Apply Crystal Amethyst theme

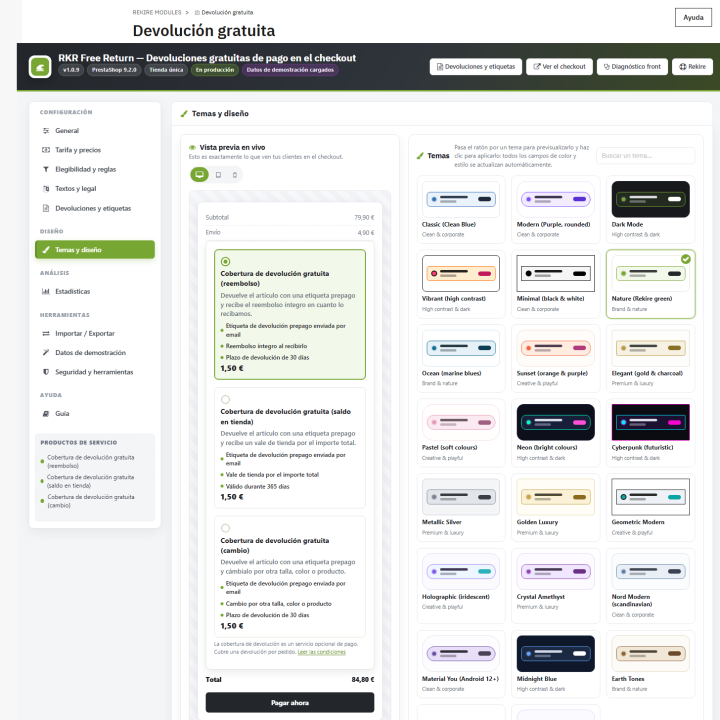556,586
